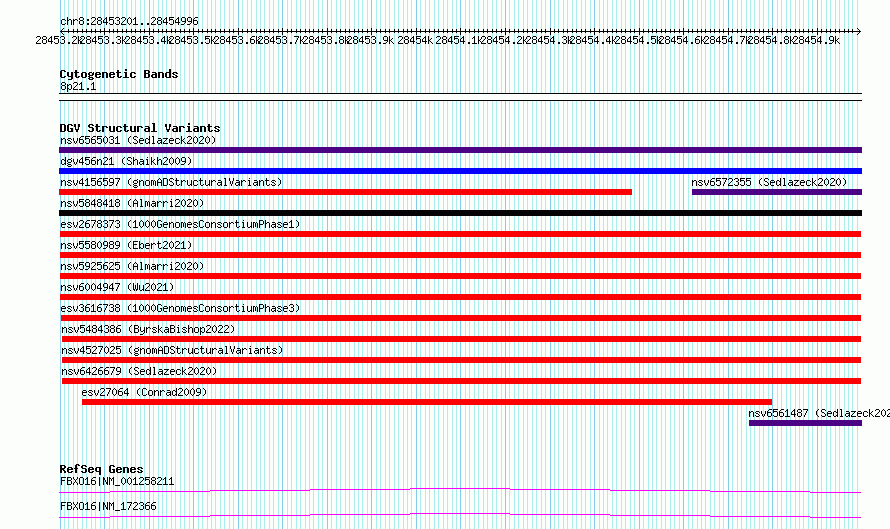Click the 8p21.1 band label
The image size is (890, 529).
[78, 86]
